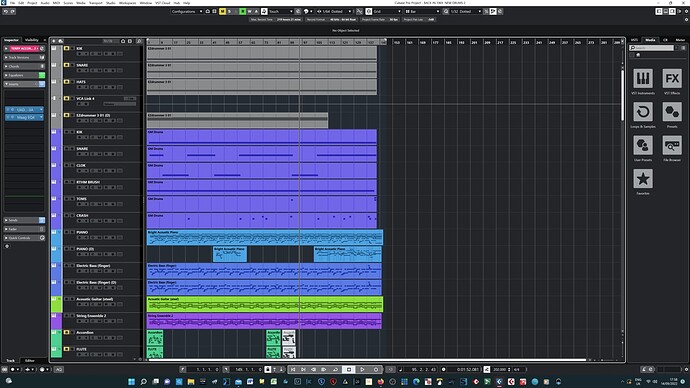Mute the HATS track
690x388 pixels.
(66, 82)
